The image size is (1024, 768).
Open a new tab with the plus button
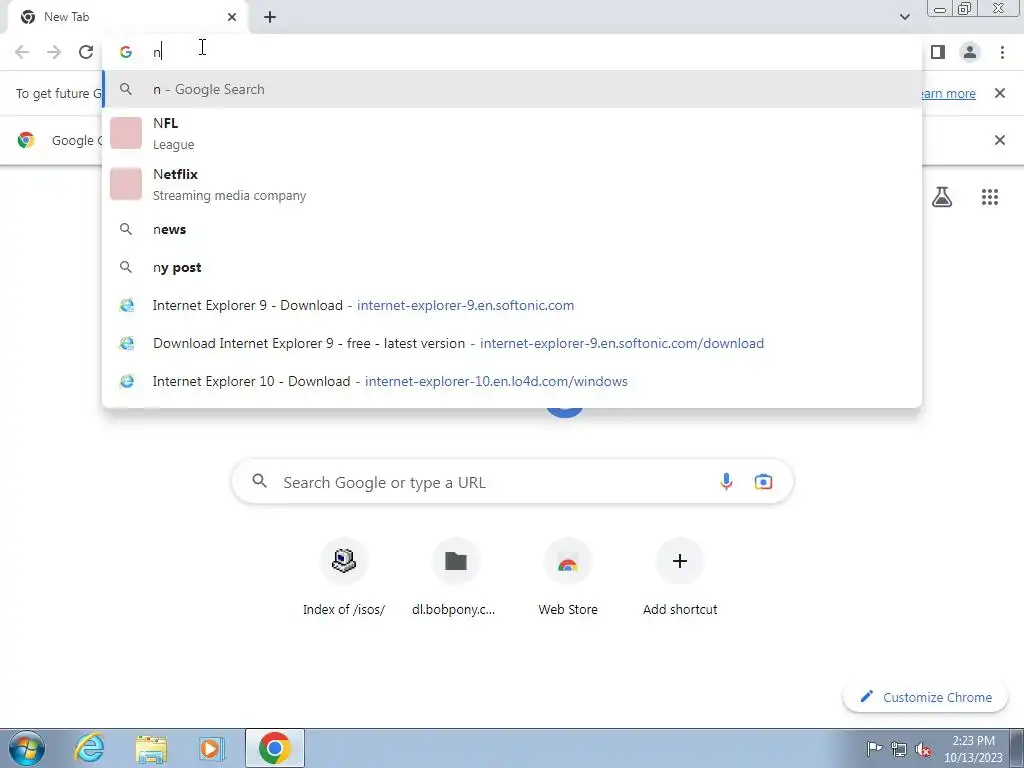click(x=270, y=18)
